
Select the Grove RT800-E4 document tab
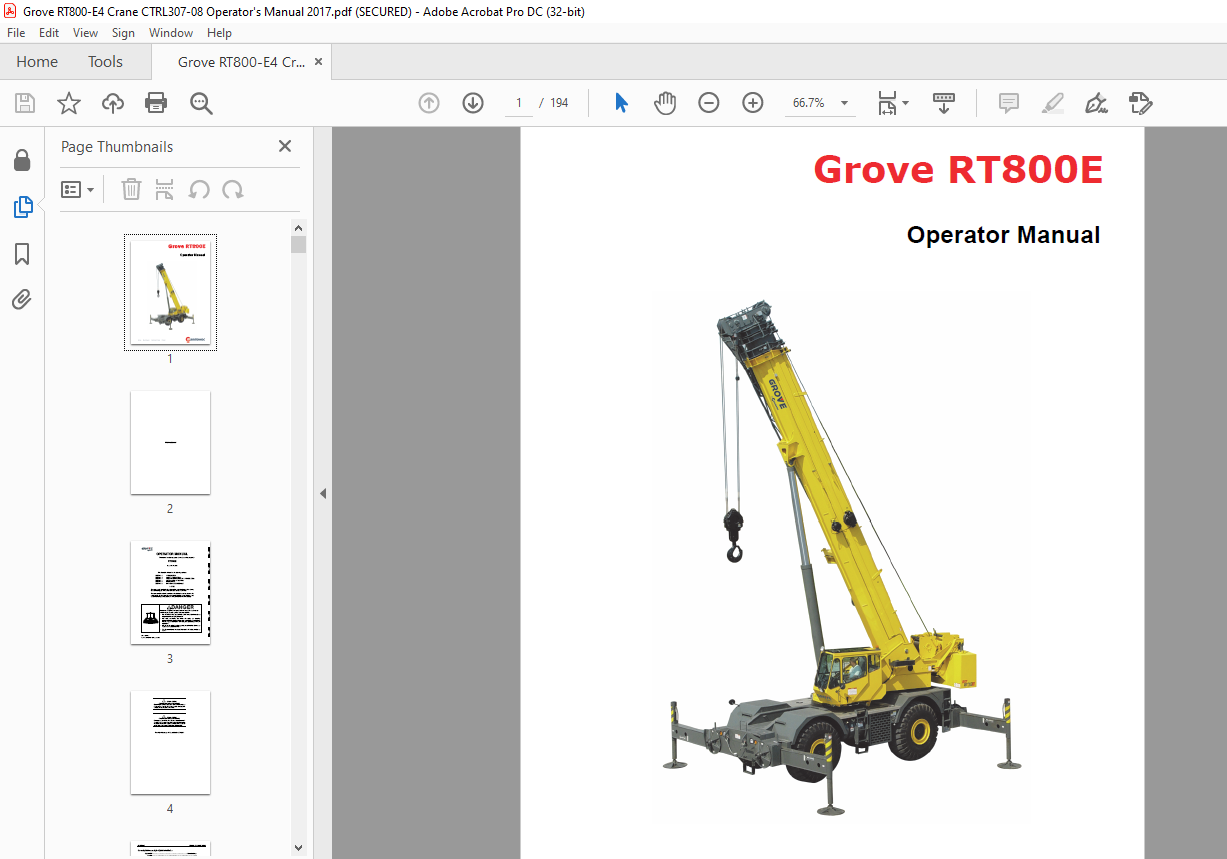241,62
